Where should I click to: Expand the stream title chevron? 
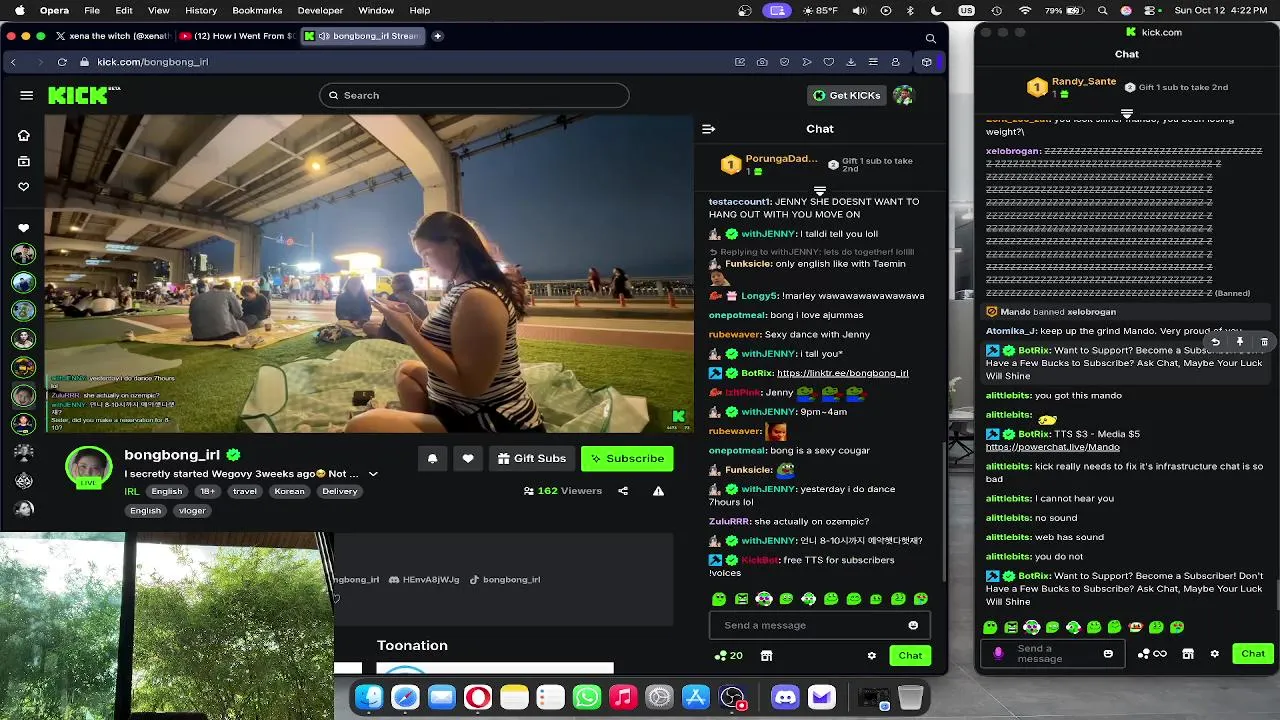(x=373, y=474)
